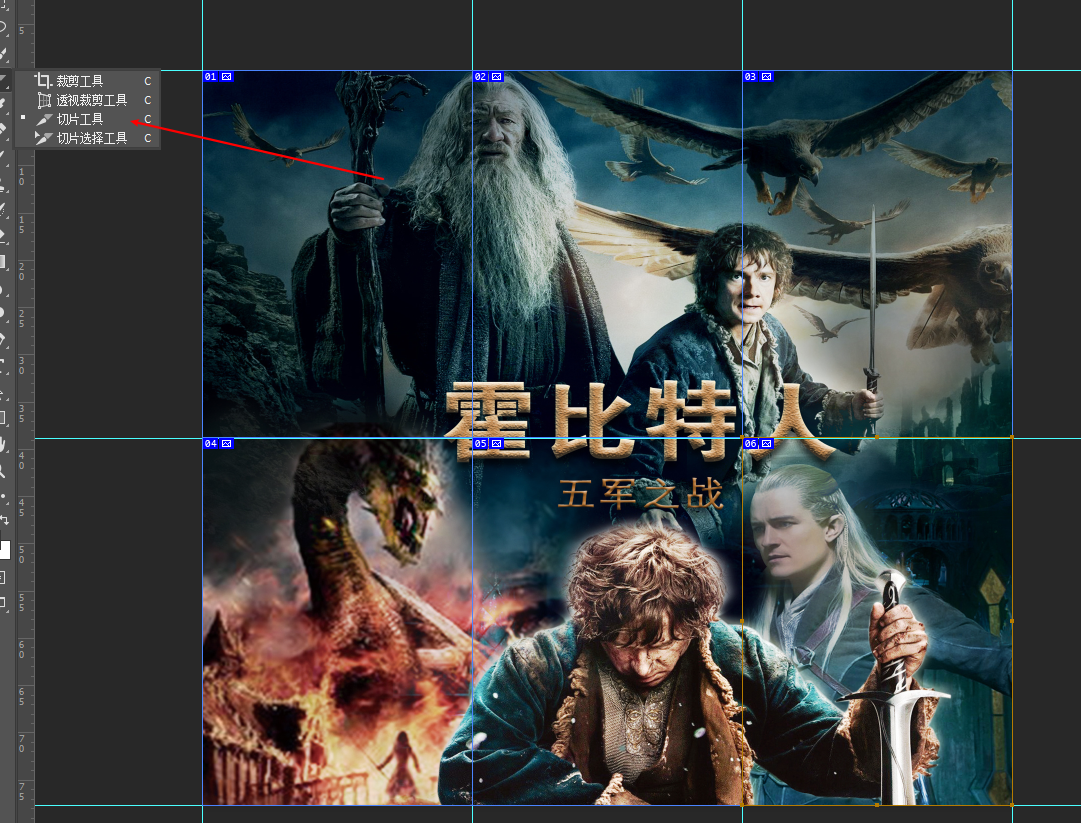
Task: Click the image-type icon beside slice 03
Action: point(766,77)
